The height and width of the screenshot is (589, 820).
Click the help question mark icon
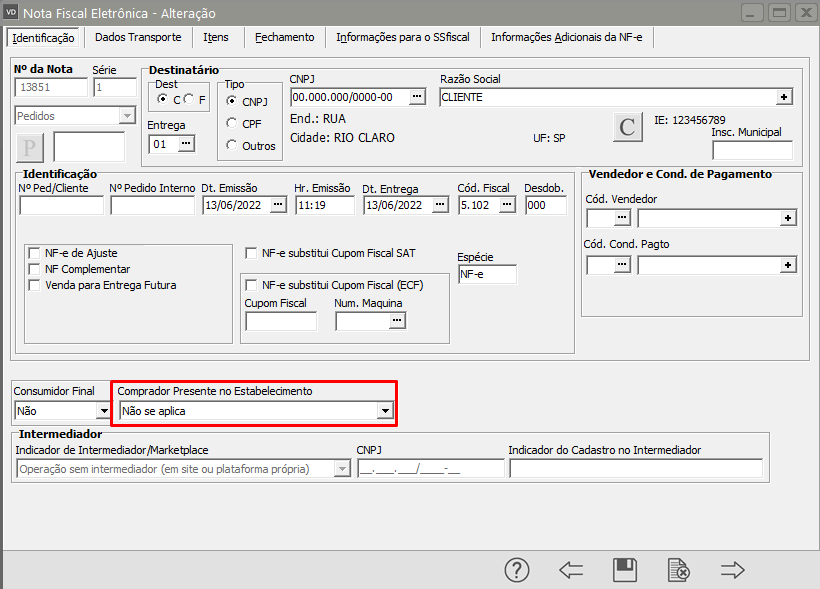[516, 570]
